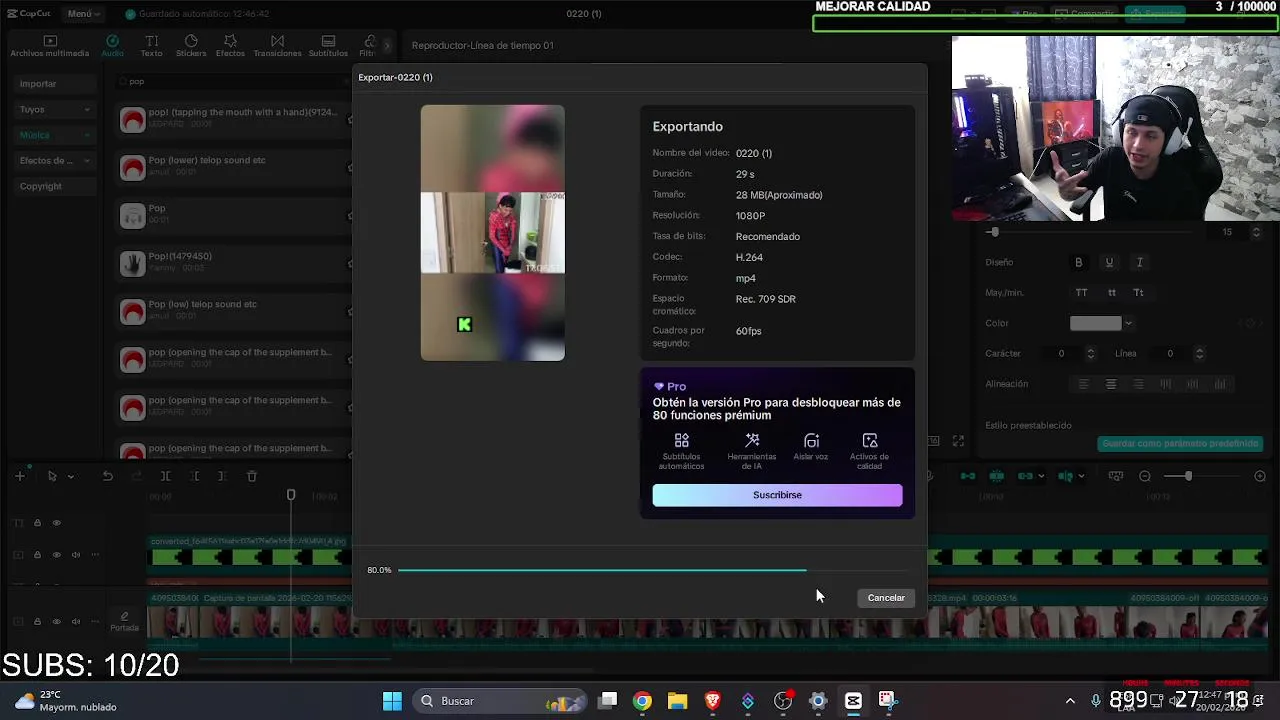Open the Stickers tab
The height and width of the screenshot is (720, 1280).
(x=191, y=46)
